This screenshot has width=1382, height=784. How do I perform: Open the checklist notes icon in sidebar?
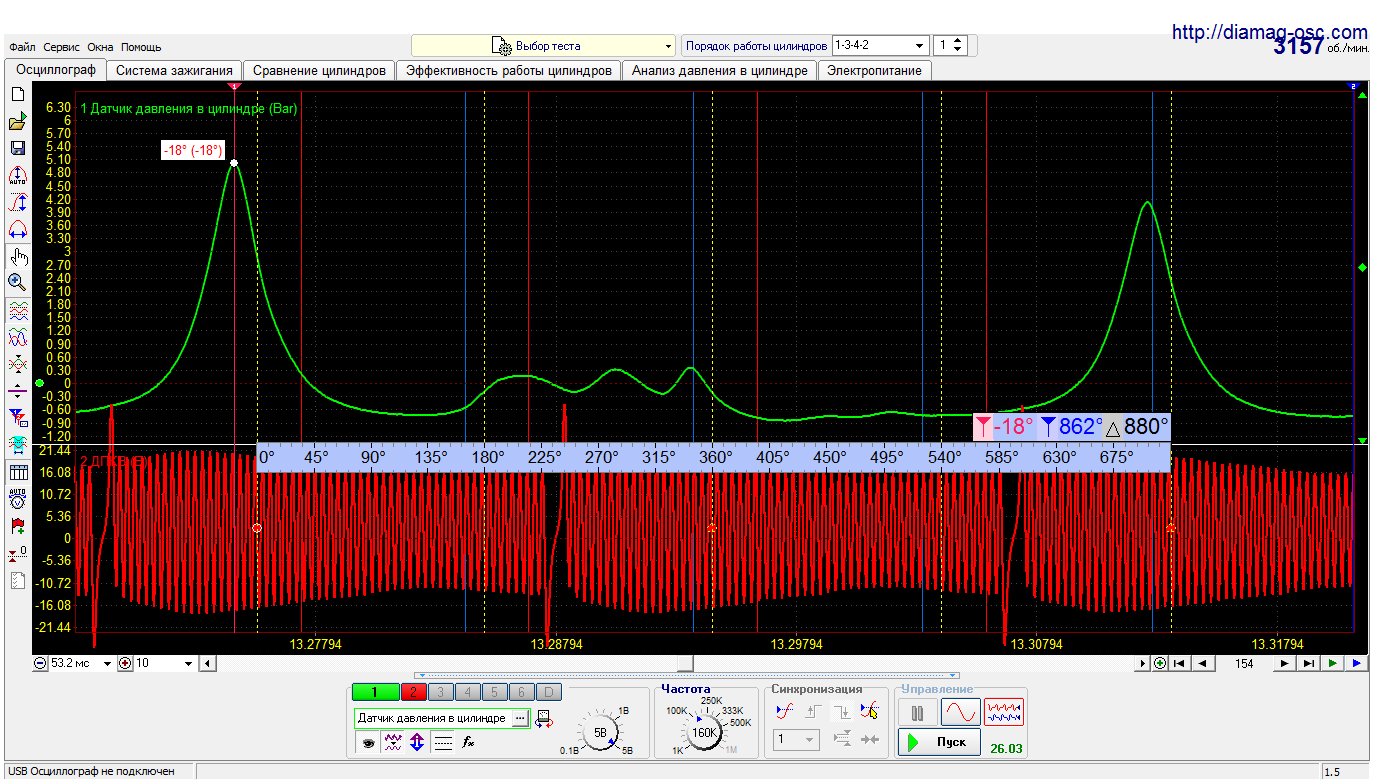click(x=17, y=580)
